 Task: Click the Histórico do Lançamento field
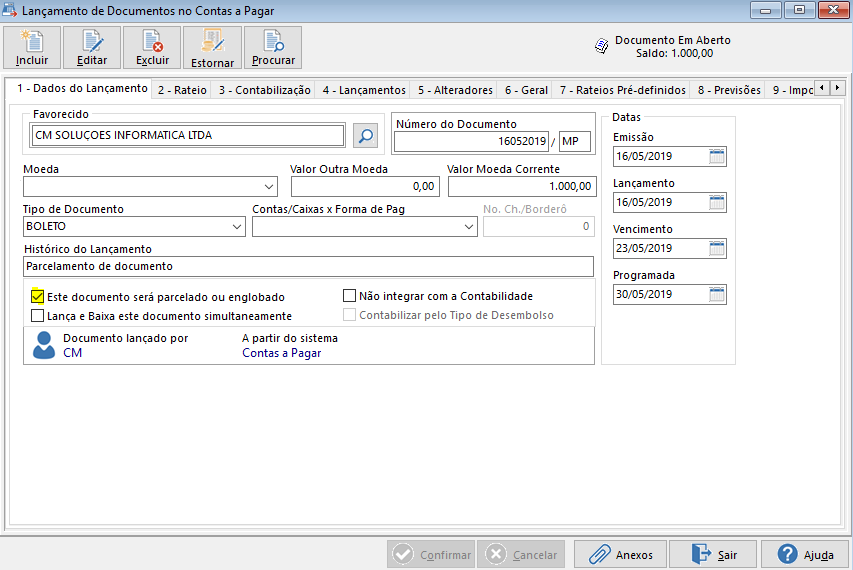308,267
